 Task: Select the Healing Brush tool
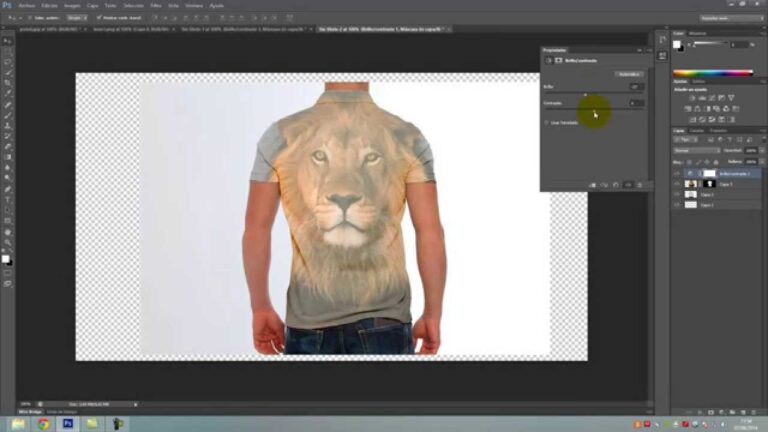(7, 105)
